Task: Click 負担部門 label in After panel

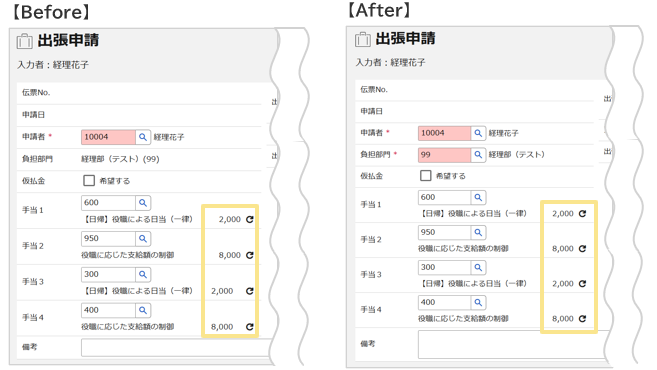Action: point(375,155)
